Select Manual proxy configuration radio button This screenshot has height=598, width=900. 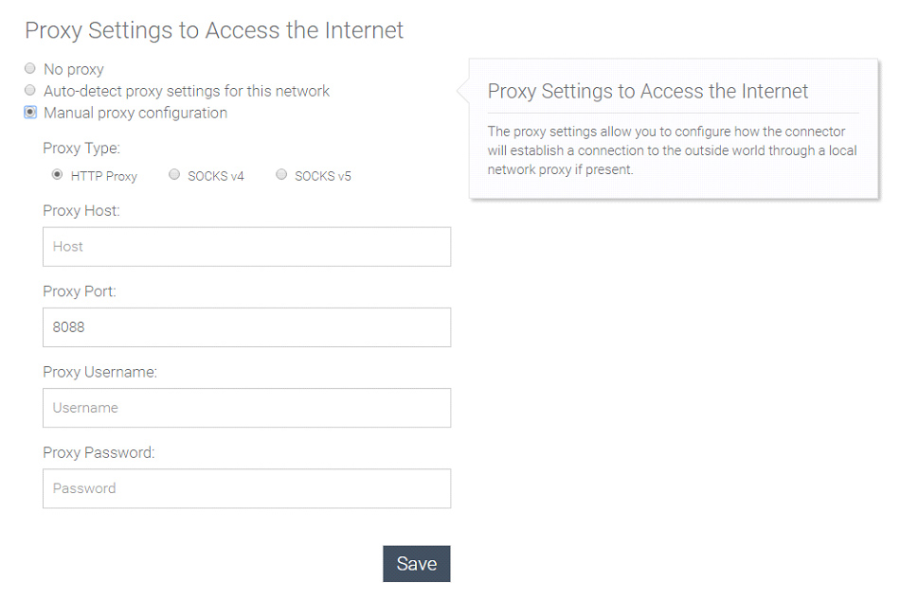pyautogui.click(x=30, y=112)
